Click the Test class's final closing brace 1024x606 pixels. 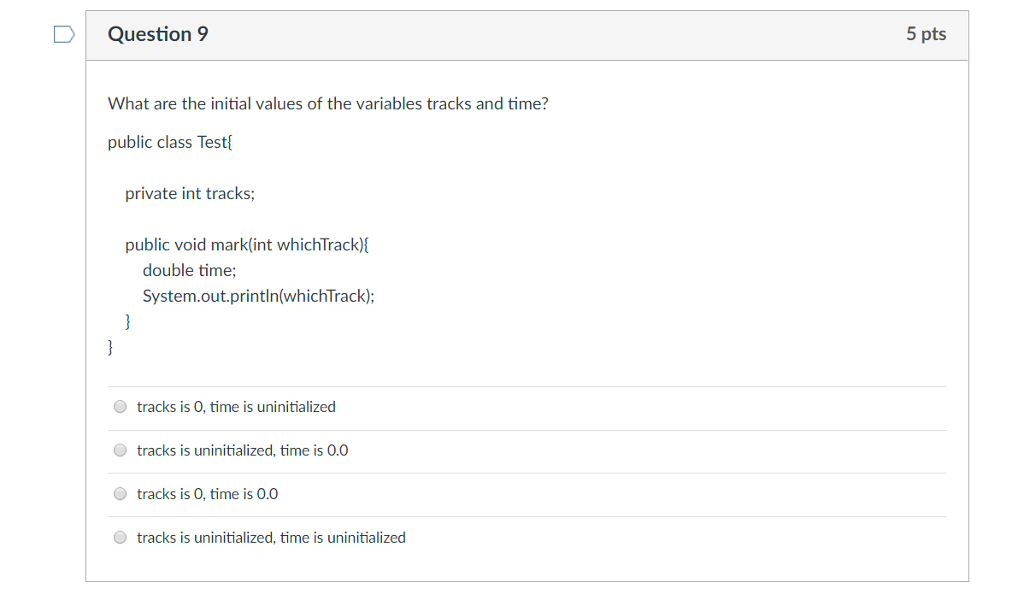(x=111, y=347)
